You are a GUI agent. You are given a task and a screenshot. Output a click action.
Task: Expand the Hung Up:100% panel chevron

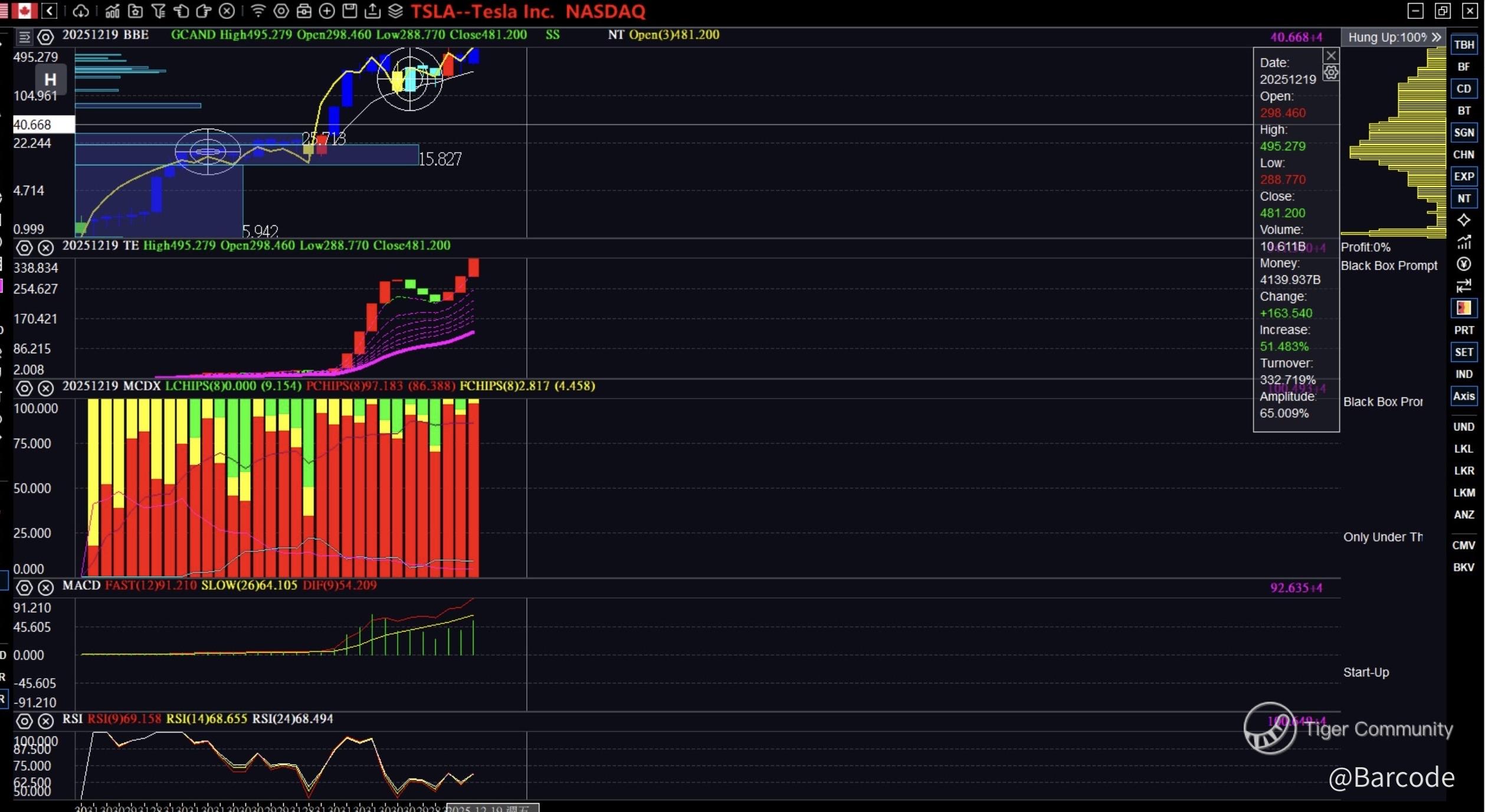[1437, 37]
